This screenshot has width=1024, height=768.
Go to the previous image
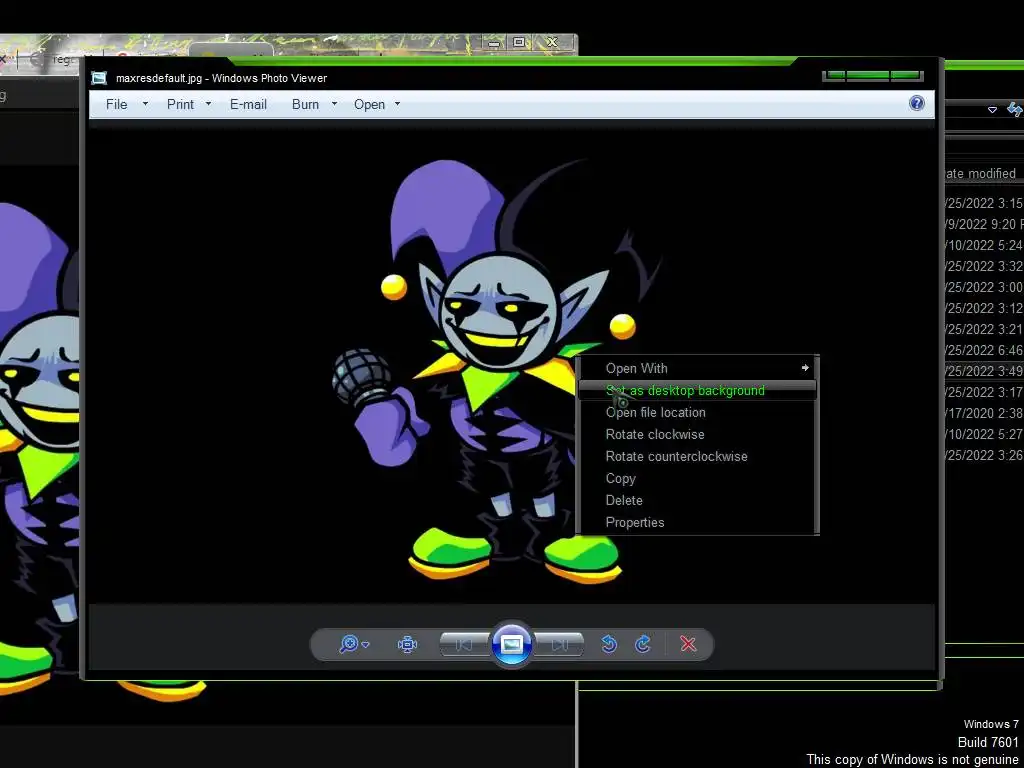[464, 645]
